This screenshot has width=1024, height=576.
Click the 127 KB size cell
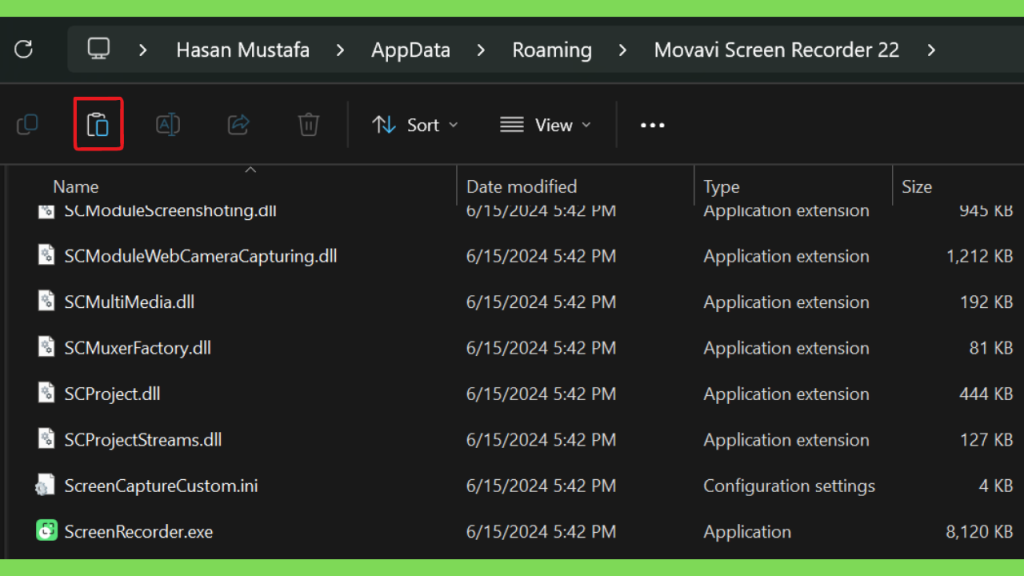point(986,440)
